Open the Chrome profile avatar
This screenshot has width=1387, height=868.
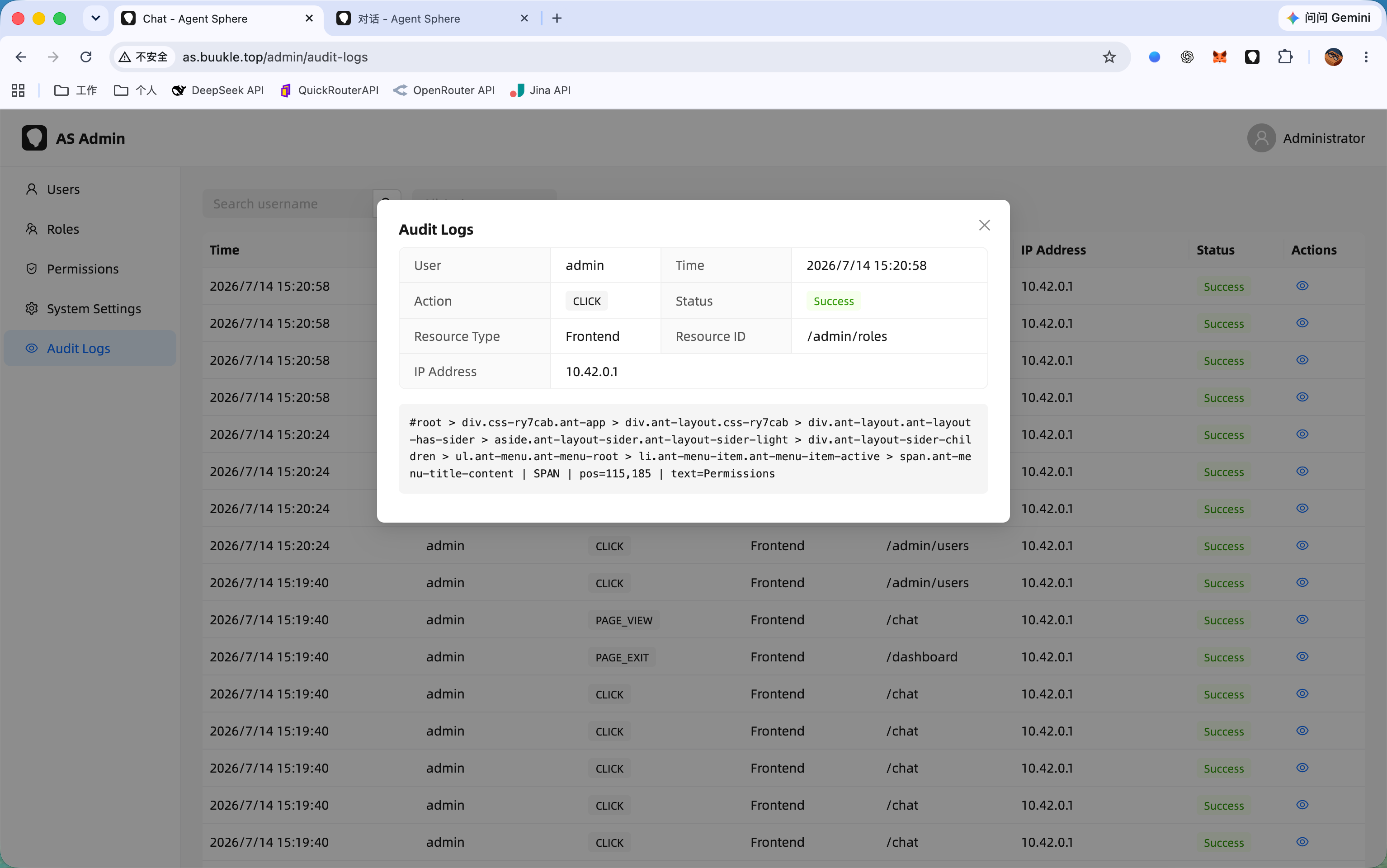click(x=1333, y=57)
